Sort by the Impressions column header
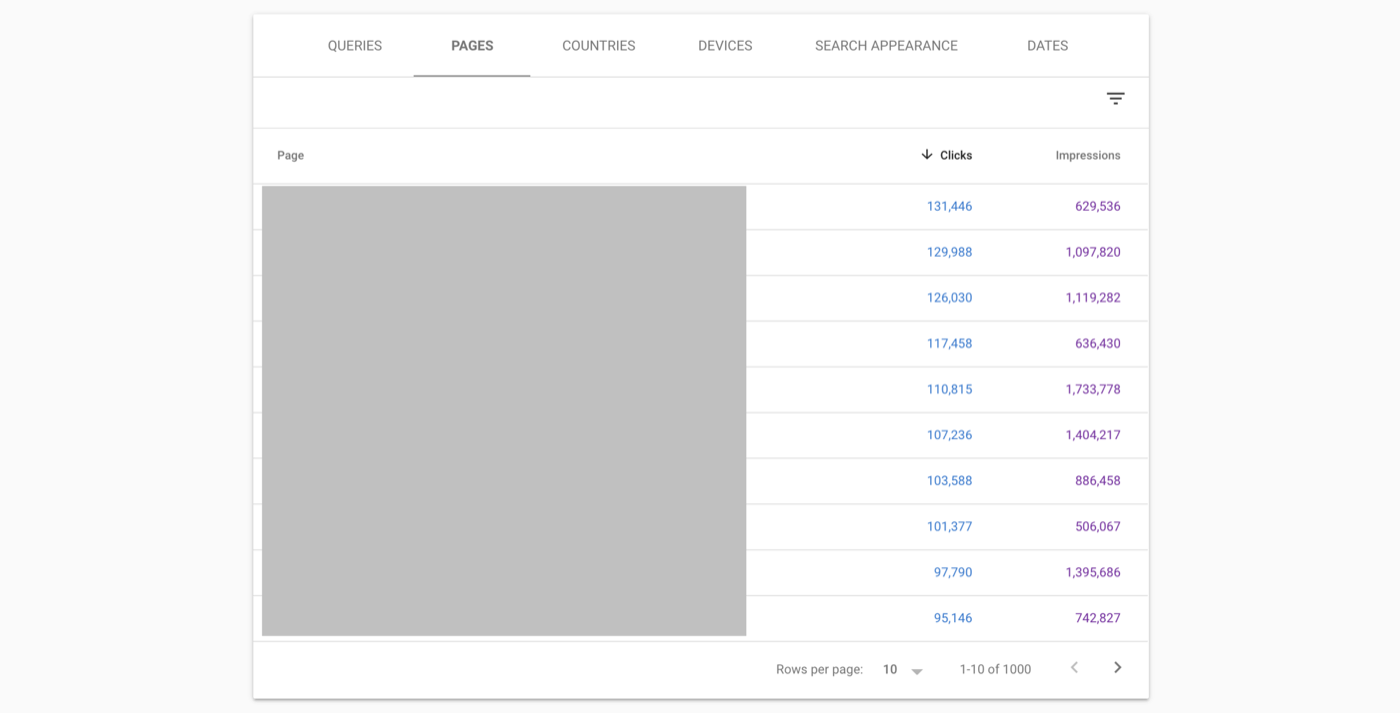Image resolution: width=1400 pixels, height=713 pixels. pyautogui.click(x=1088, y=155)
